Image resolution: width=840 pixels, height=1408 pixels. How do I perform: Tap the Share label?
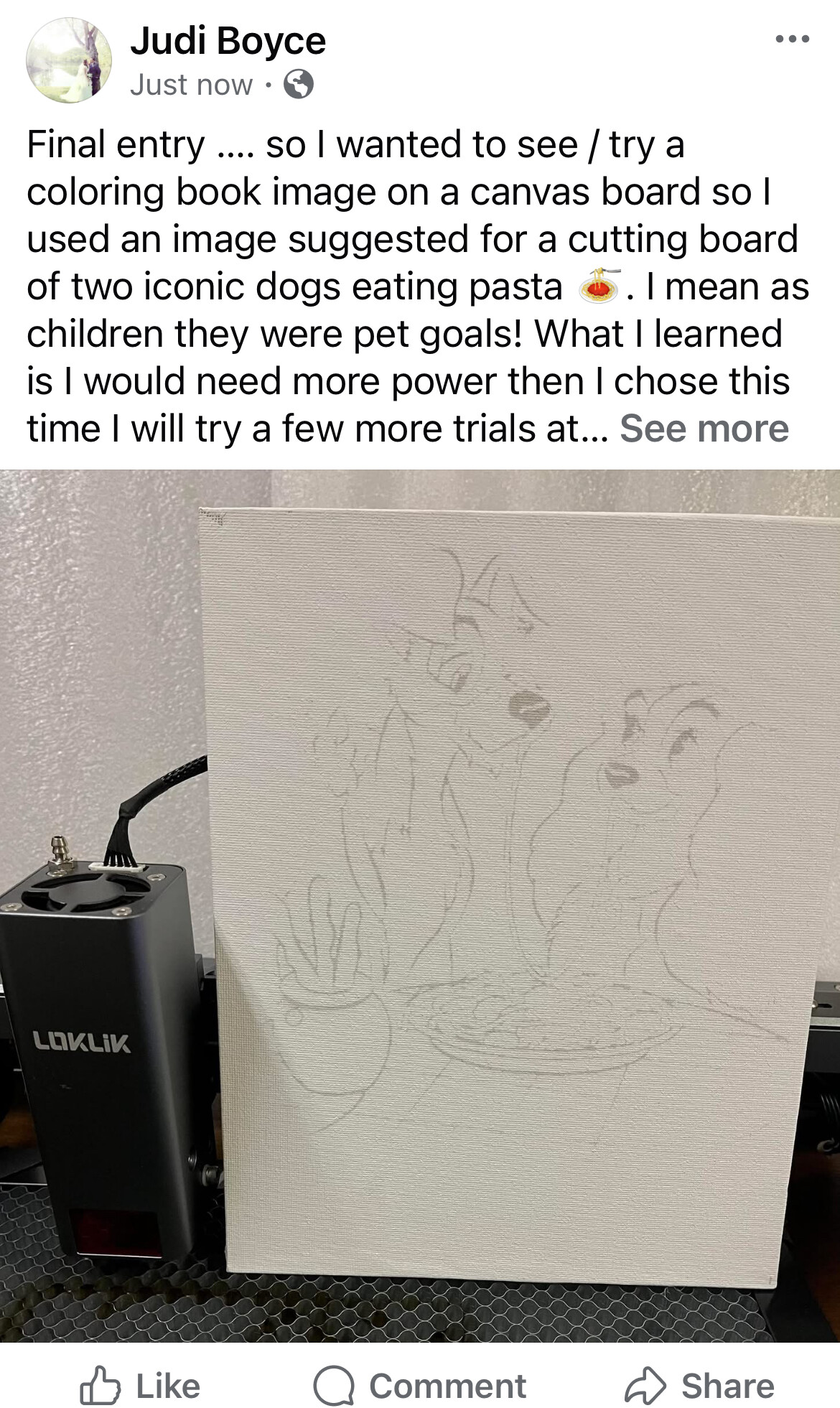(x=728, y=1386)
